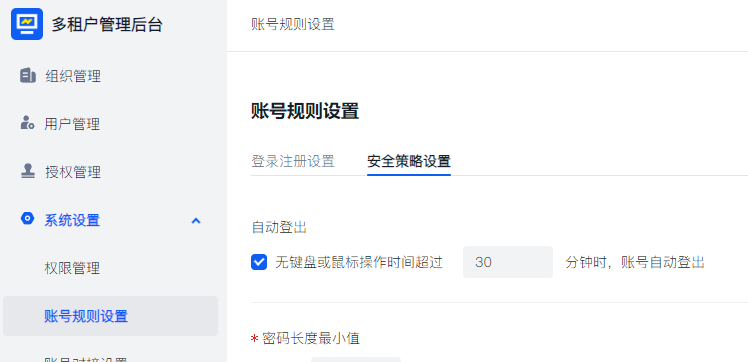
Task: Open the 组织管理 menu label
Action: 73,76
